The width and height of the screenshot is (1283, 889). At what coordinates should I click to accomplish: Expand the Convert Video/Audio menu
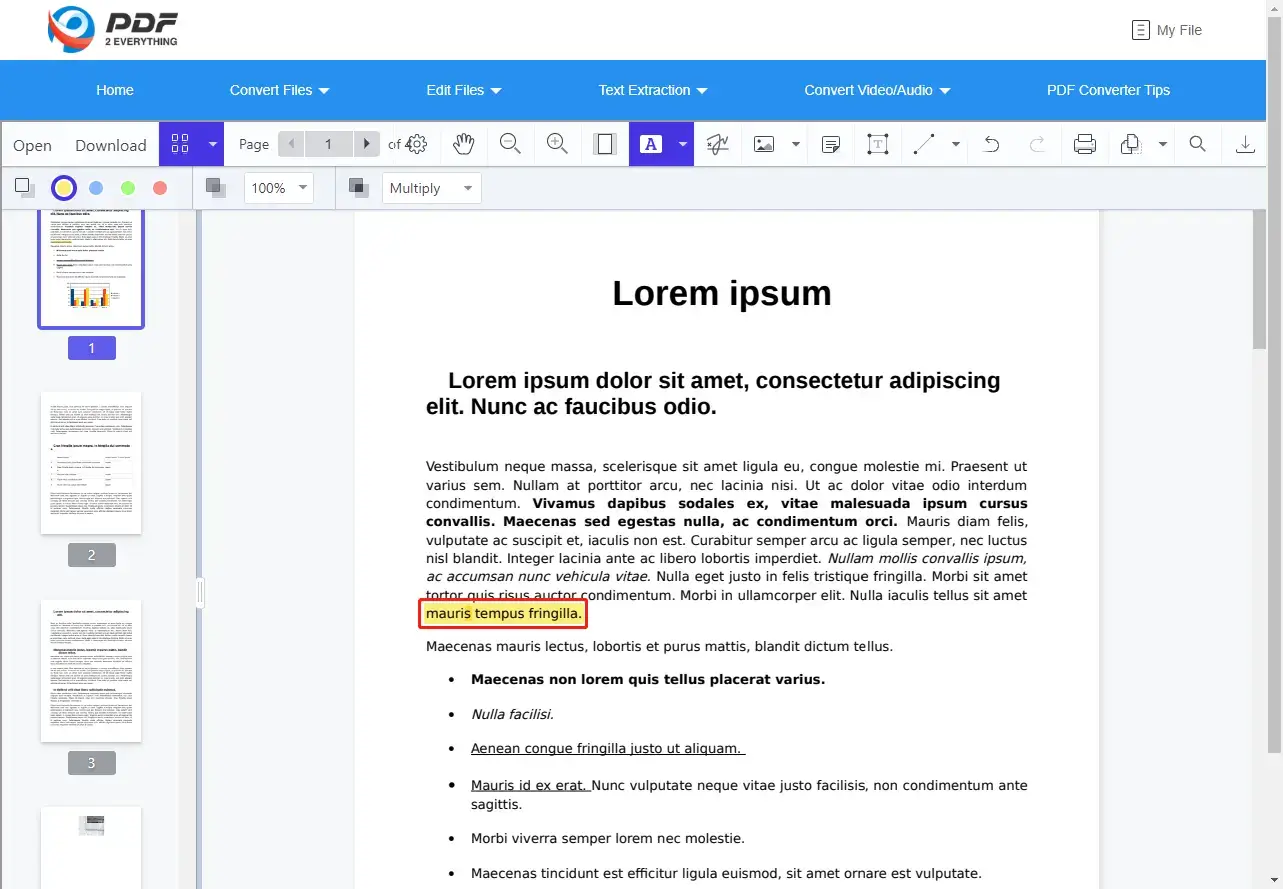(x=877, y=90)
